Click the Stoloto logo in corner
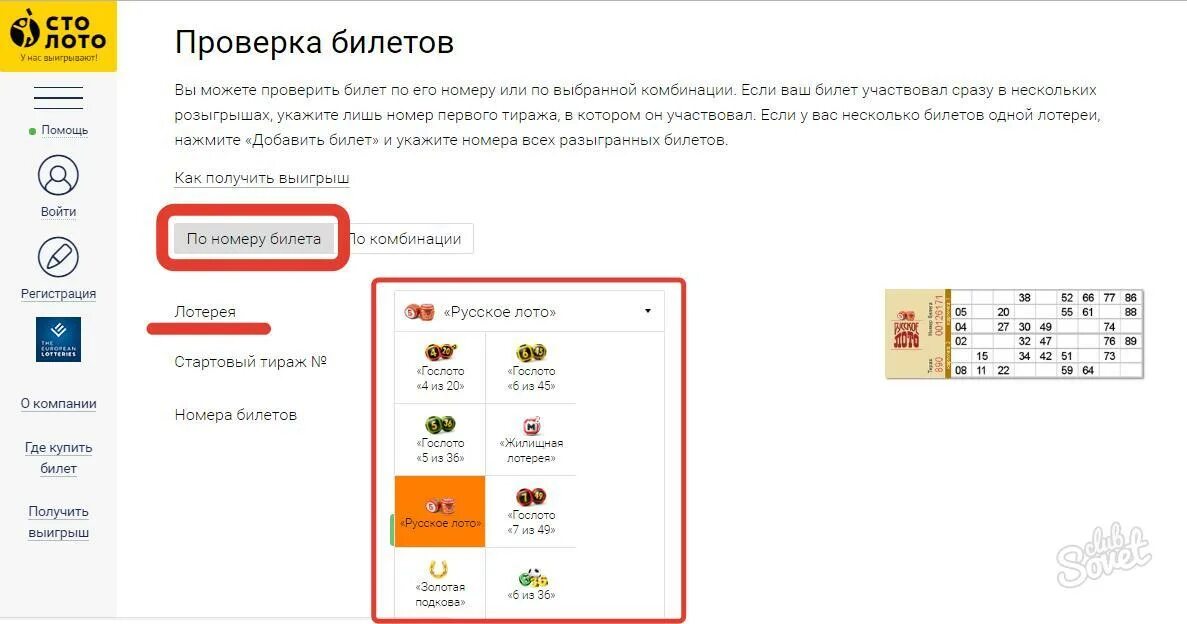The height and width of the screenshot is (624, 1187). click(x=58, y=36)
